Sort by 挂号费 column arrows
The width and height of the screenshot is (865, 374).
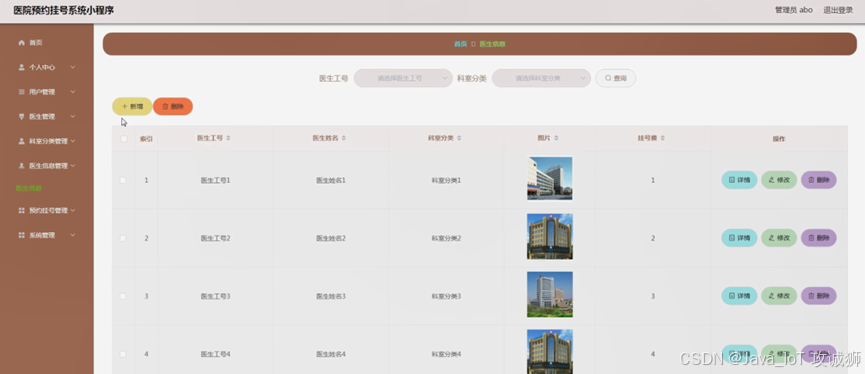tap(662, 138)
